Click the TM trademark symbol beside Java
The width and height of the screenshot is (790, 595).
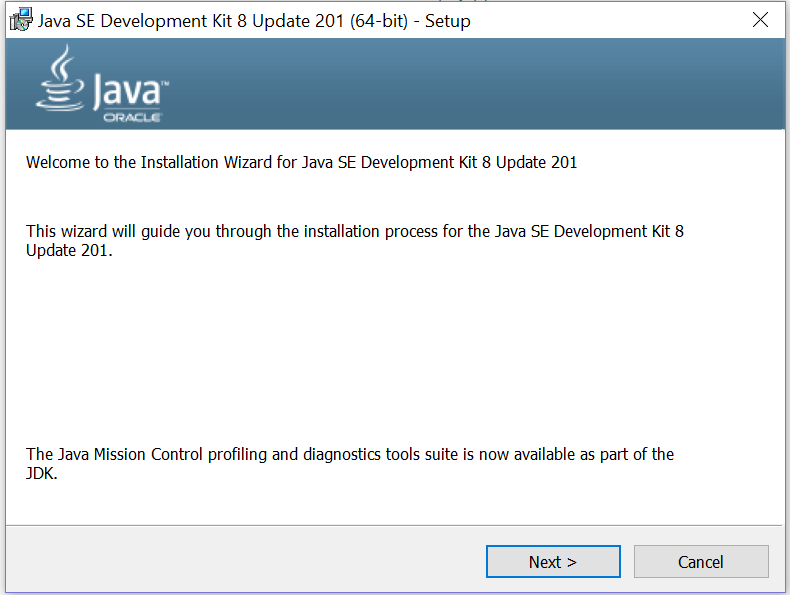click(165, 83)
